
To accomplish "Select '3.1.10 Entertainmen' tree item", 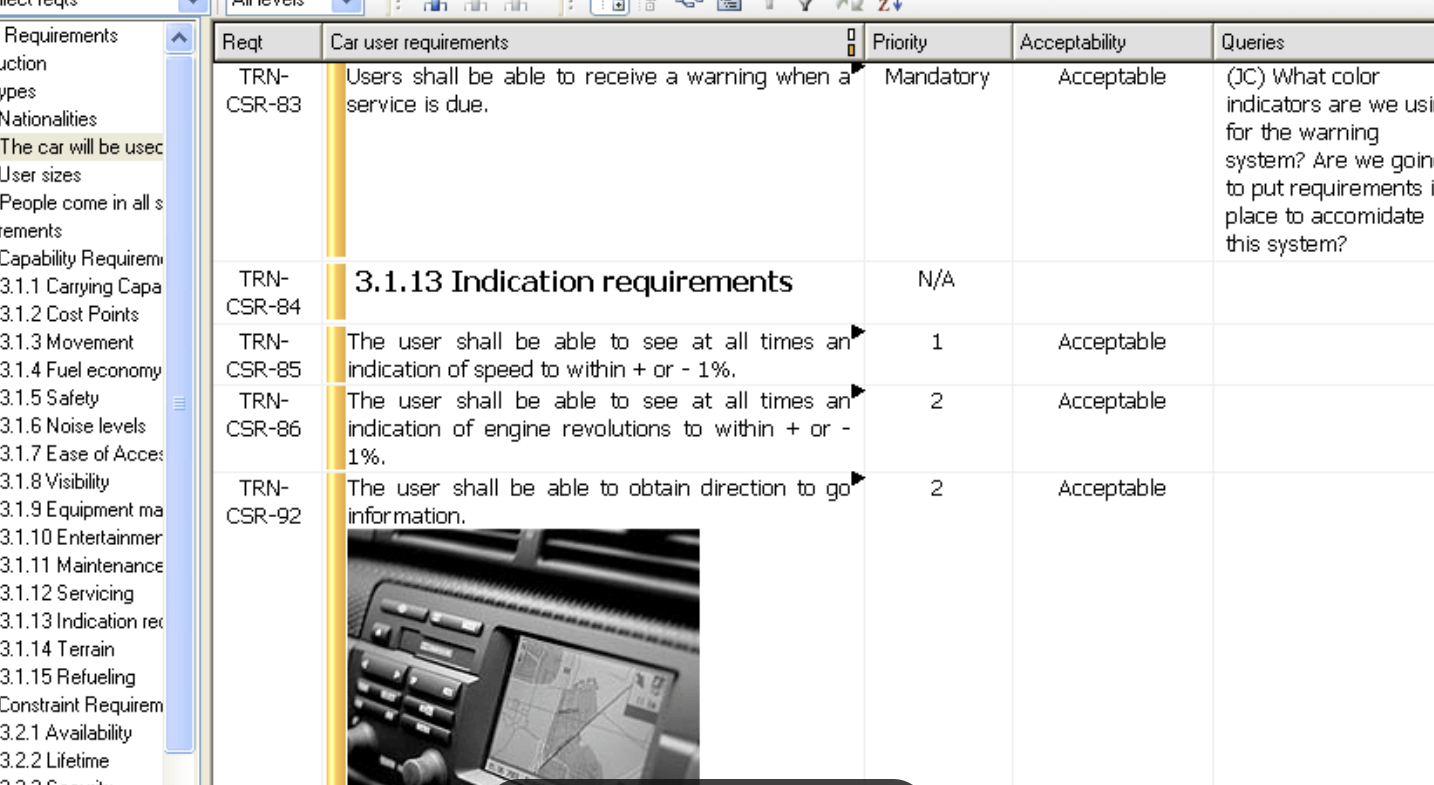I will coord(81,537).
